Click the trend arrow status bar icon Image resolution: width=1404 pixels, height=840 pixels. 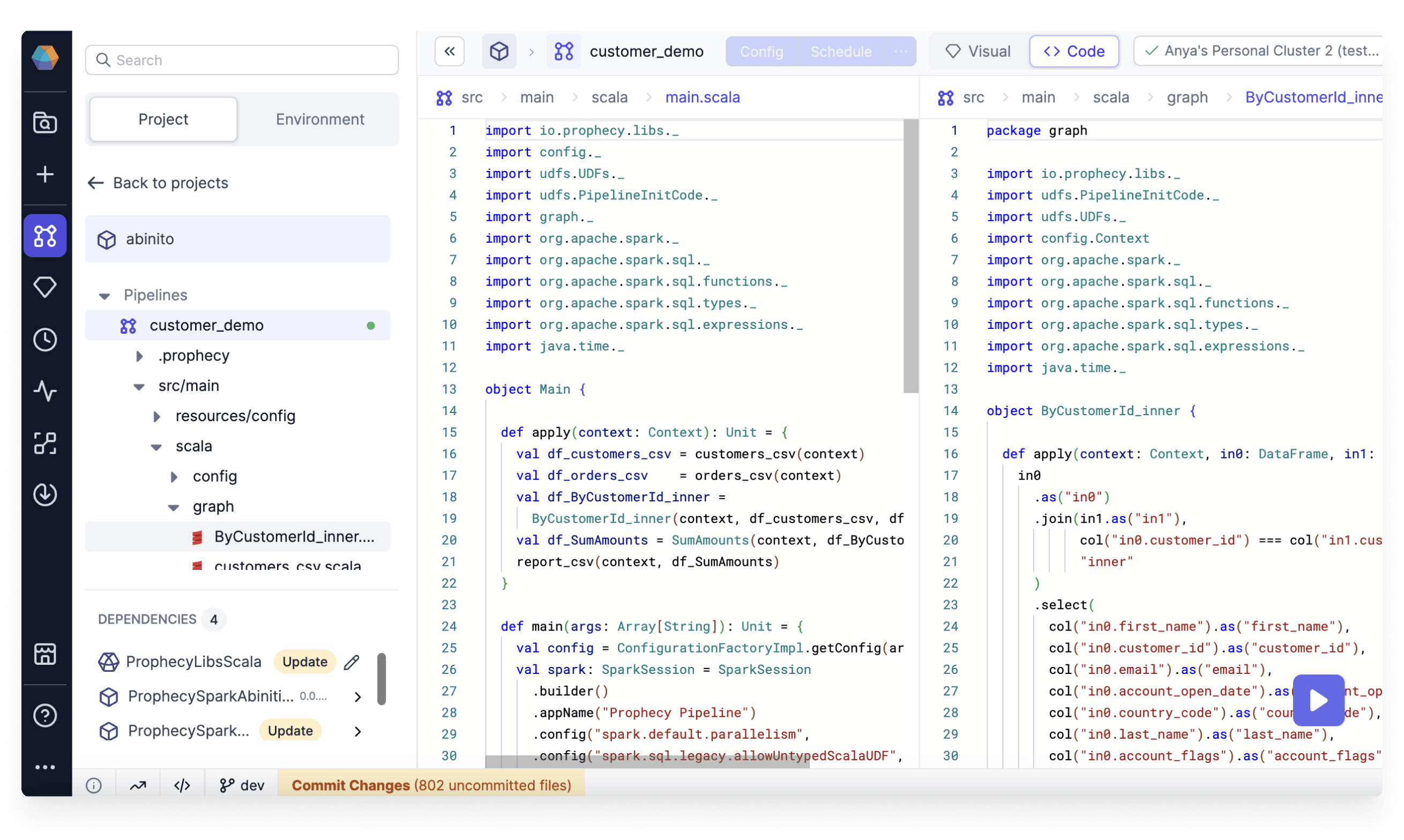pyautogui.click(x=138, y=786)
